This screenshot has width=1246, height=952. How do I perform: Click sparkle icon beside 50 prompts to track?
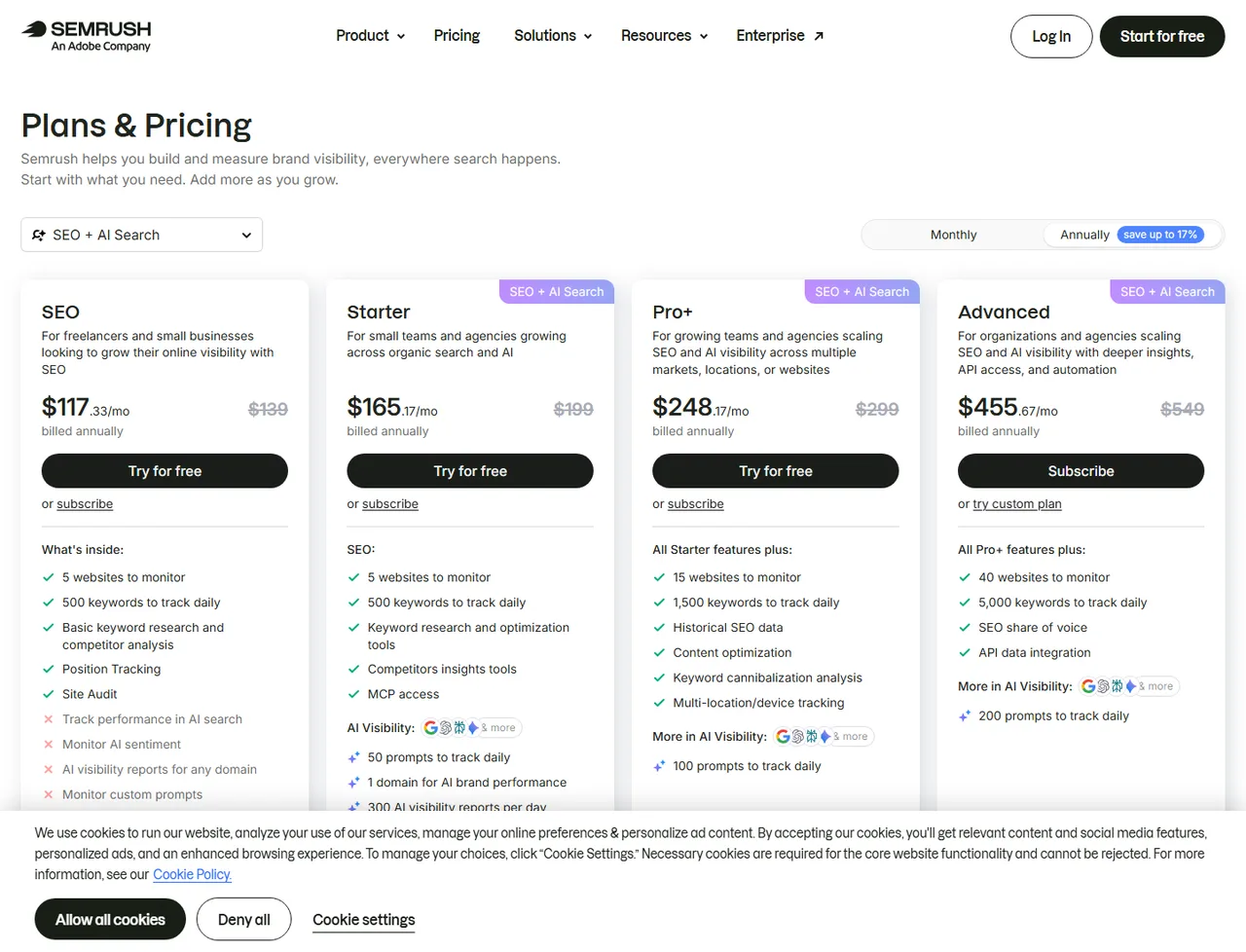click(x=354, y=757)
